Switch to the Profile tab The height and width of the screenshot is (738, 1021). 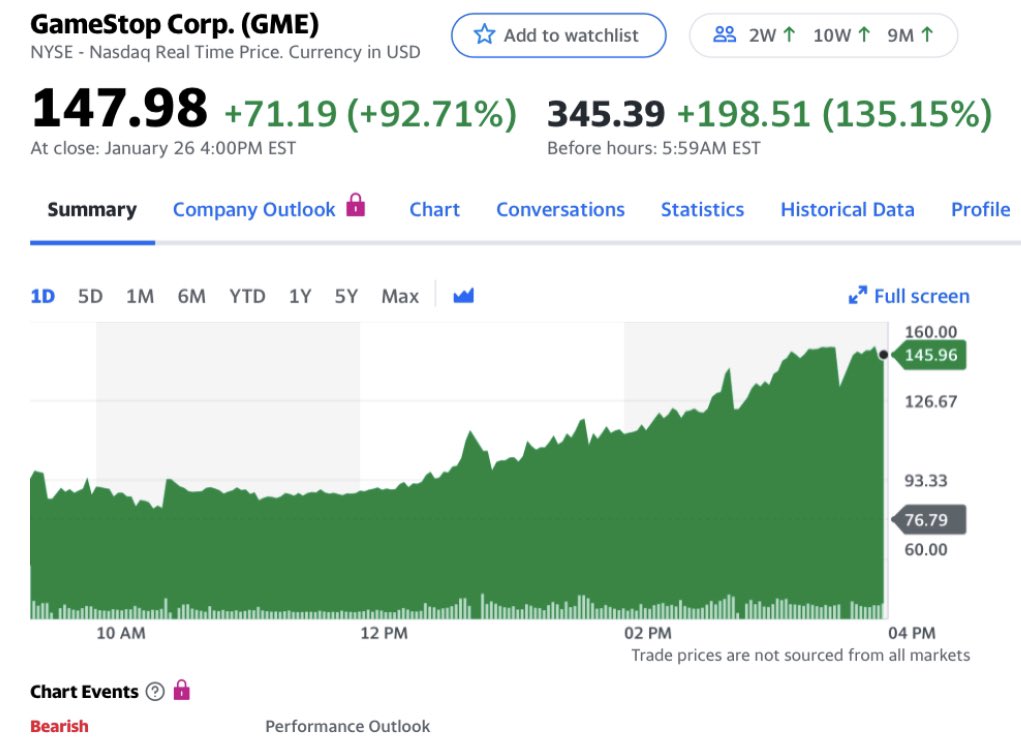981,210
